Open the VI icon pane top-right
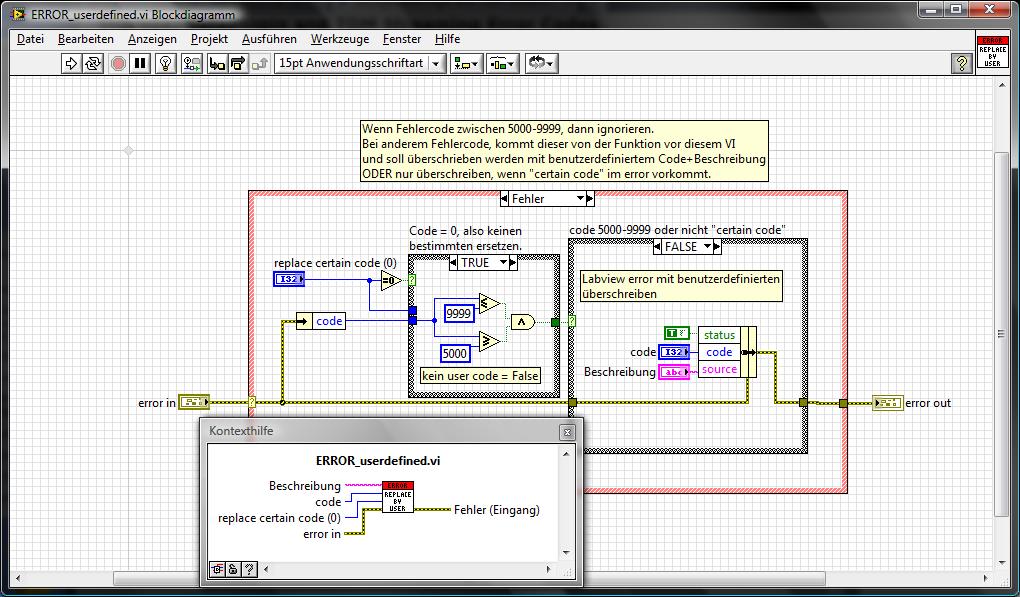Image resolution: width=1020 pixels, height=597 pixels. 991,50
